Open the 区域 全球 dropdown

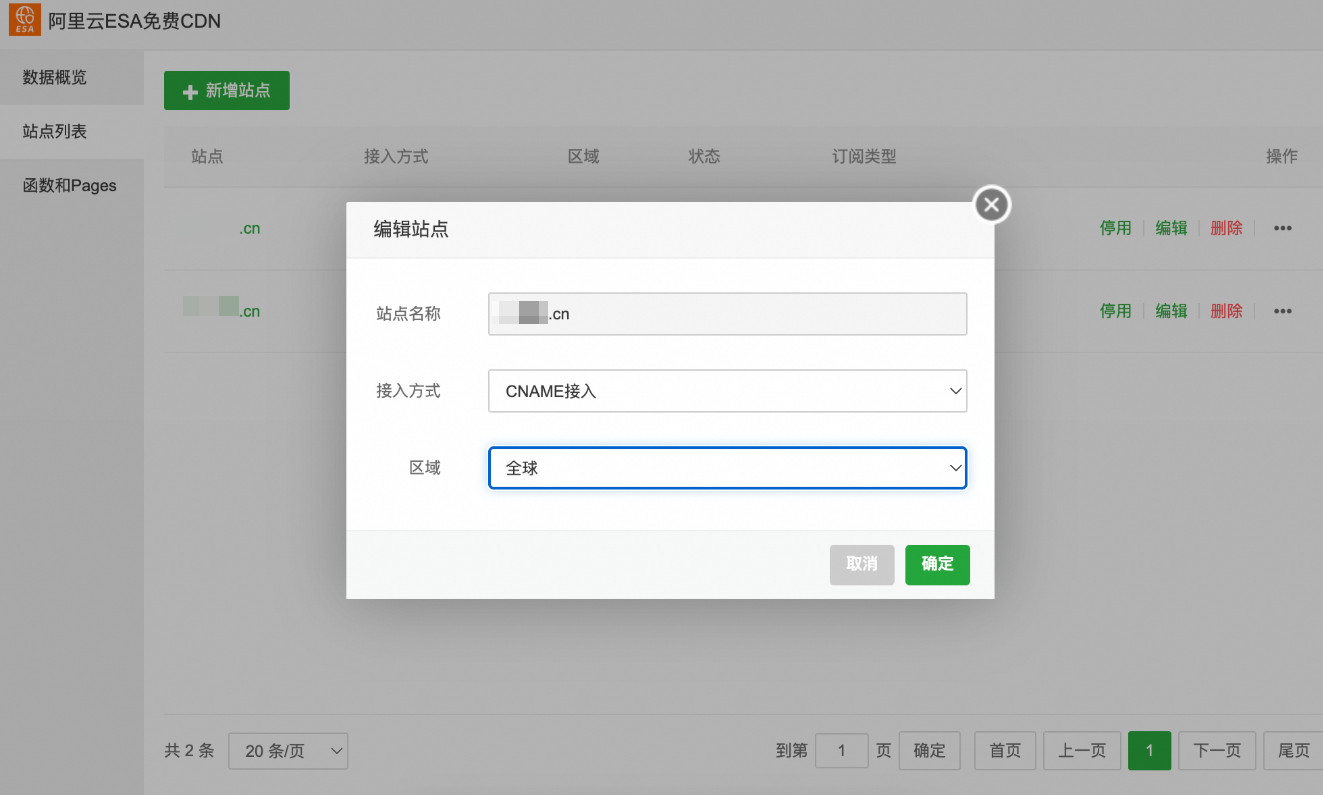(728, 468)
